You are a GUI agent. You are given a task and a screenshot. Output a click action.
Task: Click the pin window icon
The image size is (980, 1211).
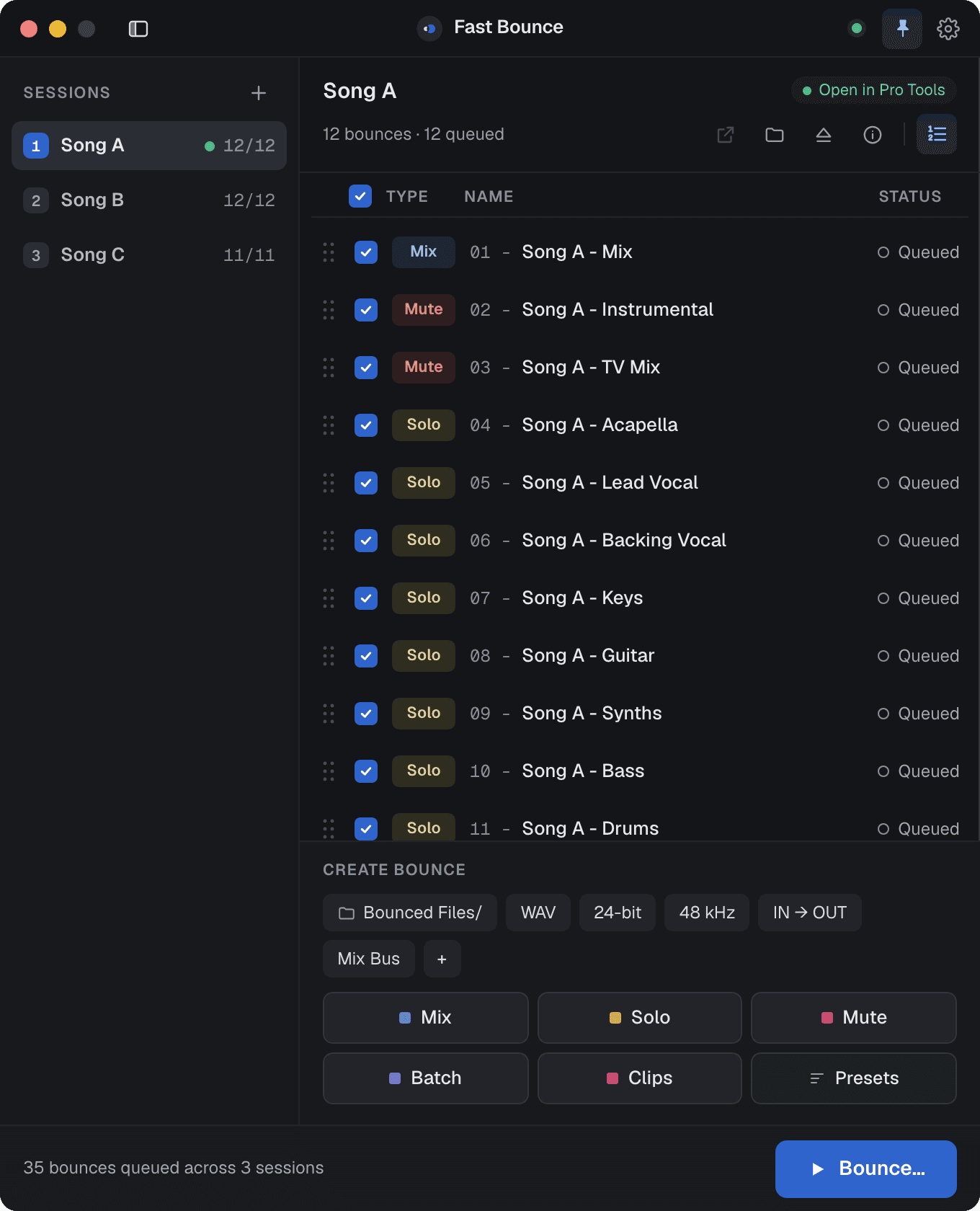click(902, 29)
